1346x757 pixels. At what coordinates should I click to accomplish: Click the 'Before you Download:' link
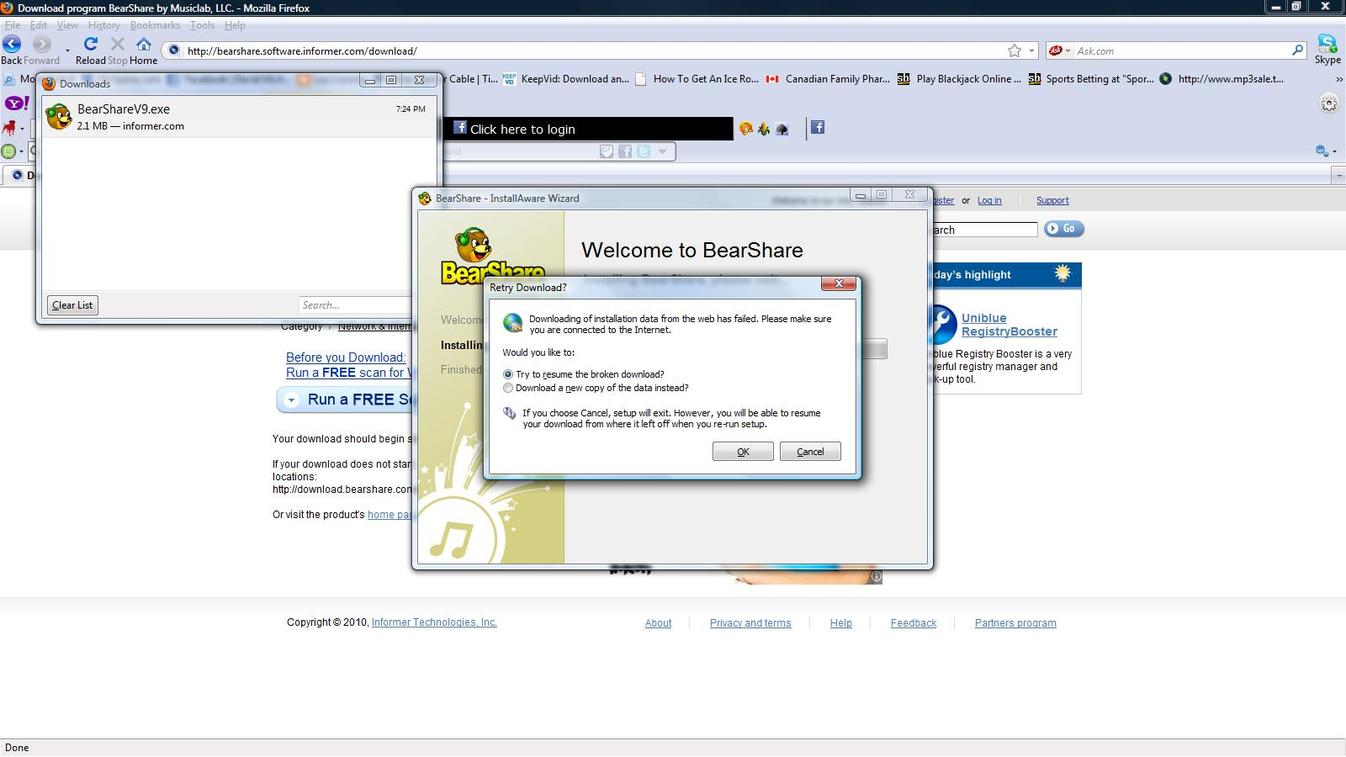[x=346, y=357]
